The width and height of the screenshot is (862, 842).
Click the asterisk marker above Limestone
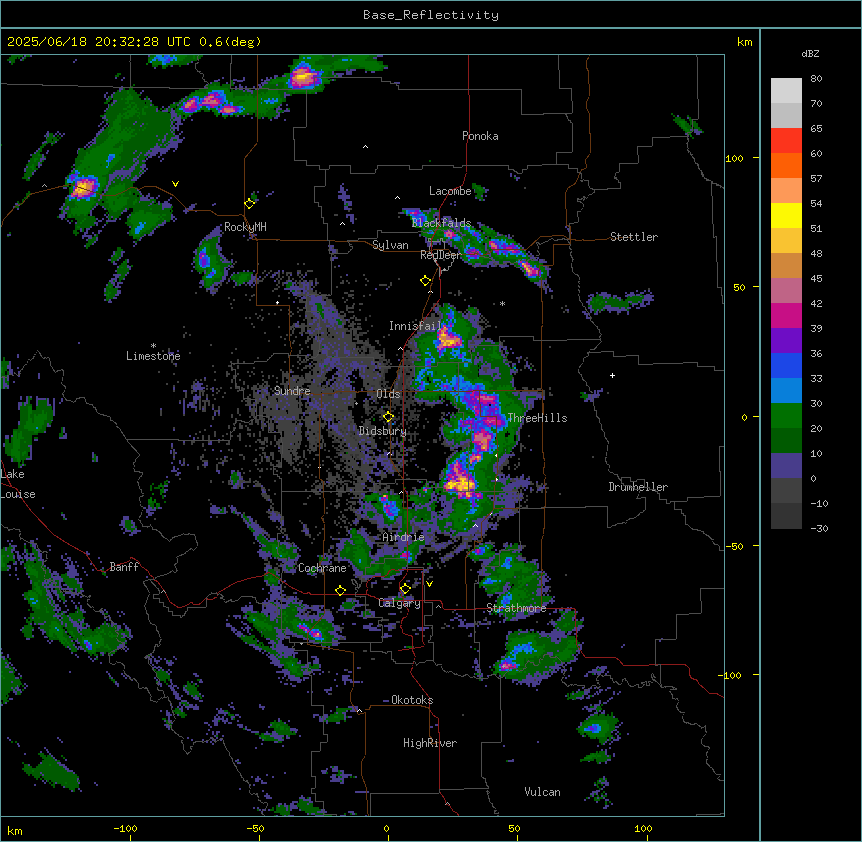coord(153,346)
